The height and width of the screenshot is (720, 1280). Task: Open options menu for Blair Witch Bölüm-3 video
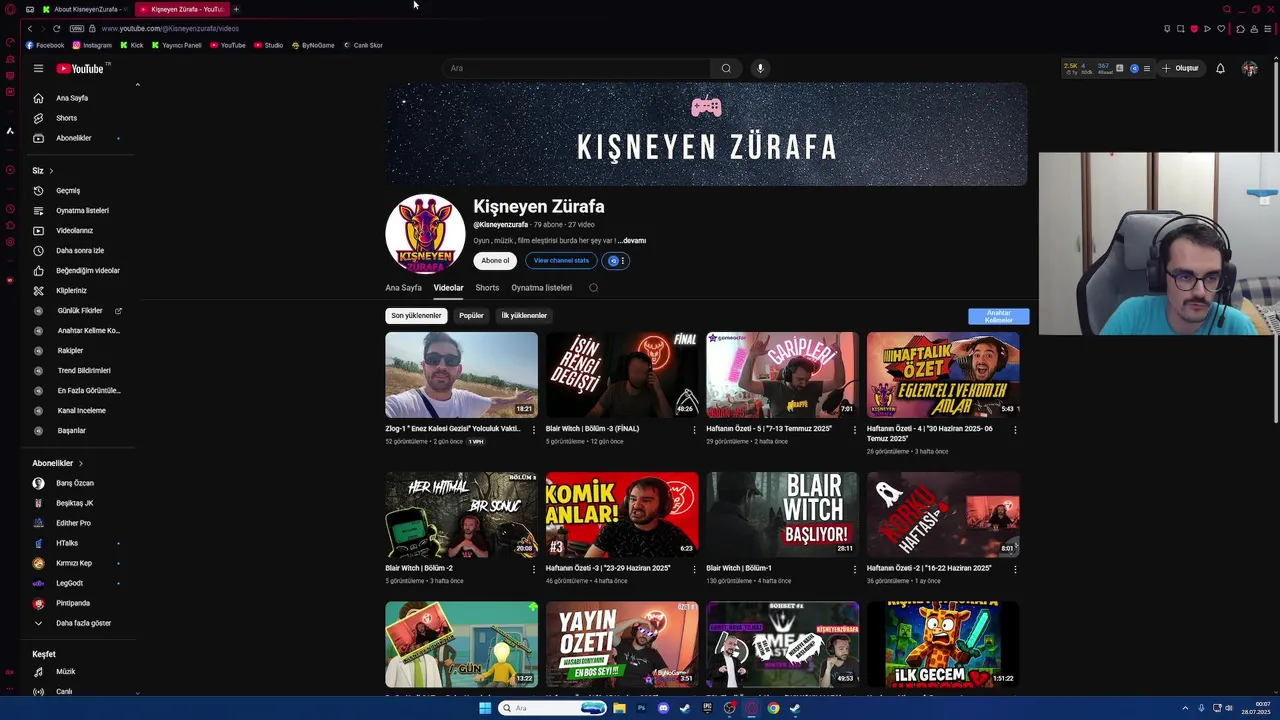pos(694,430)
